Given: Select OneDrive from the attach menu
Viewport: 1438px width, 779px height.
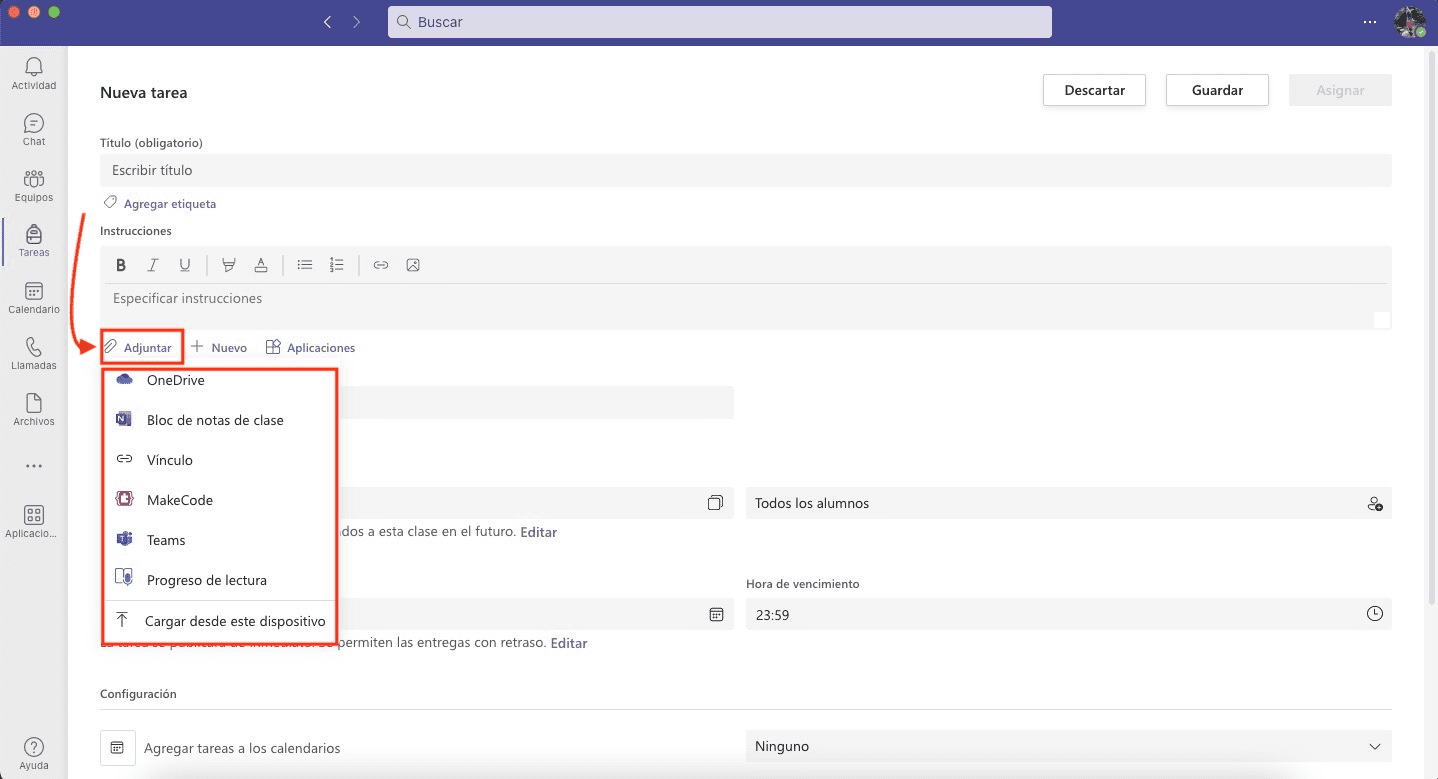Looking at the screenshot, I should coord(175,380).
